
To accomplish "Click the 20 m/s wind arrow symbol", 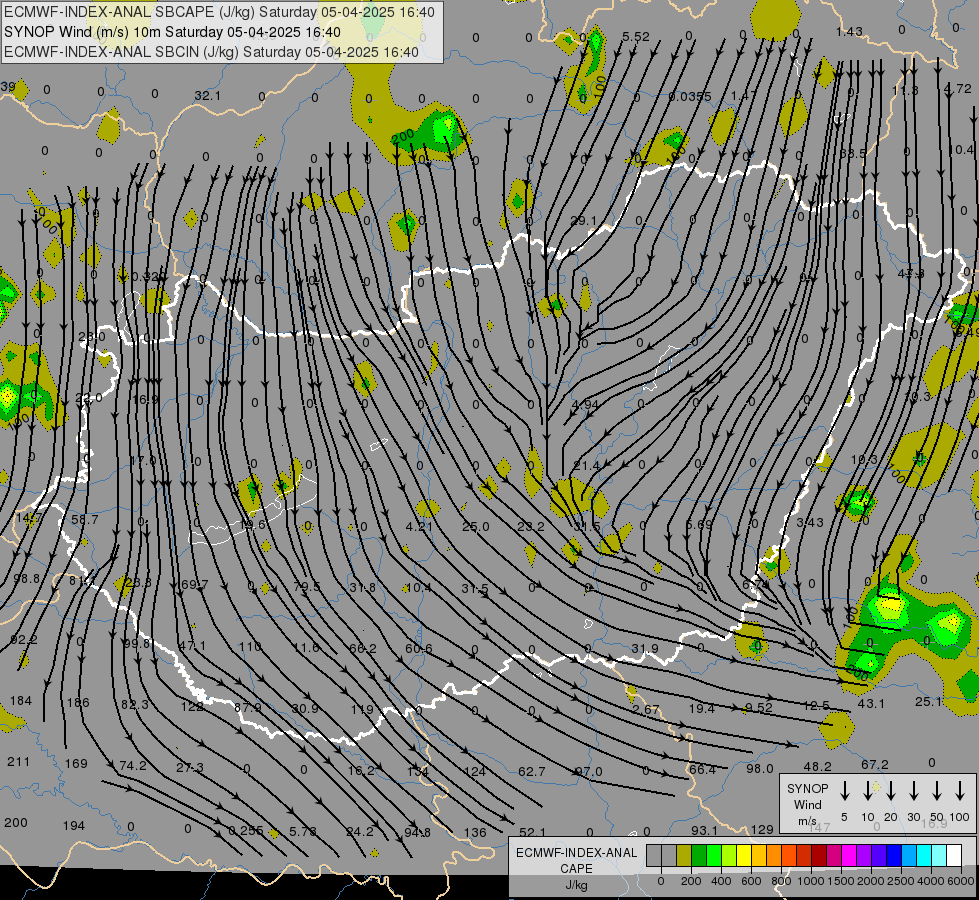I will 890,791.
